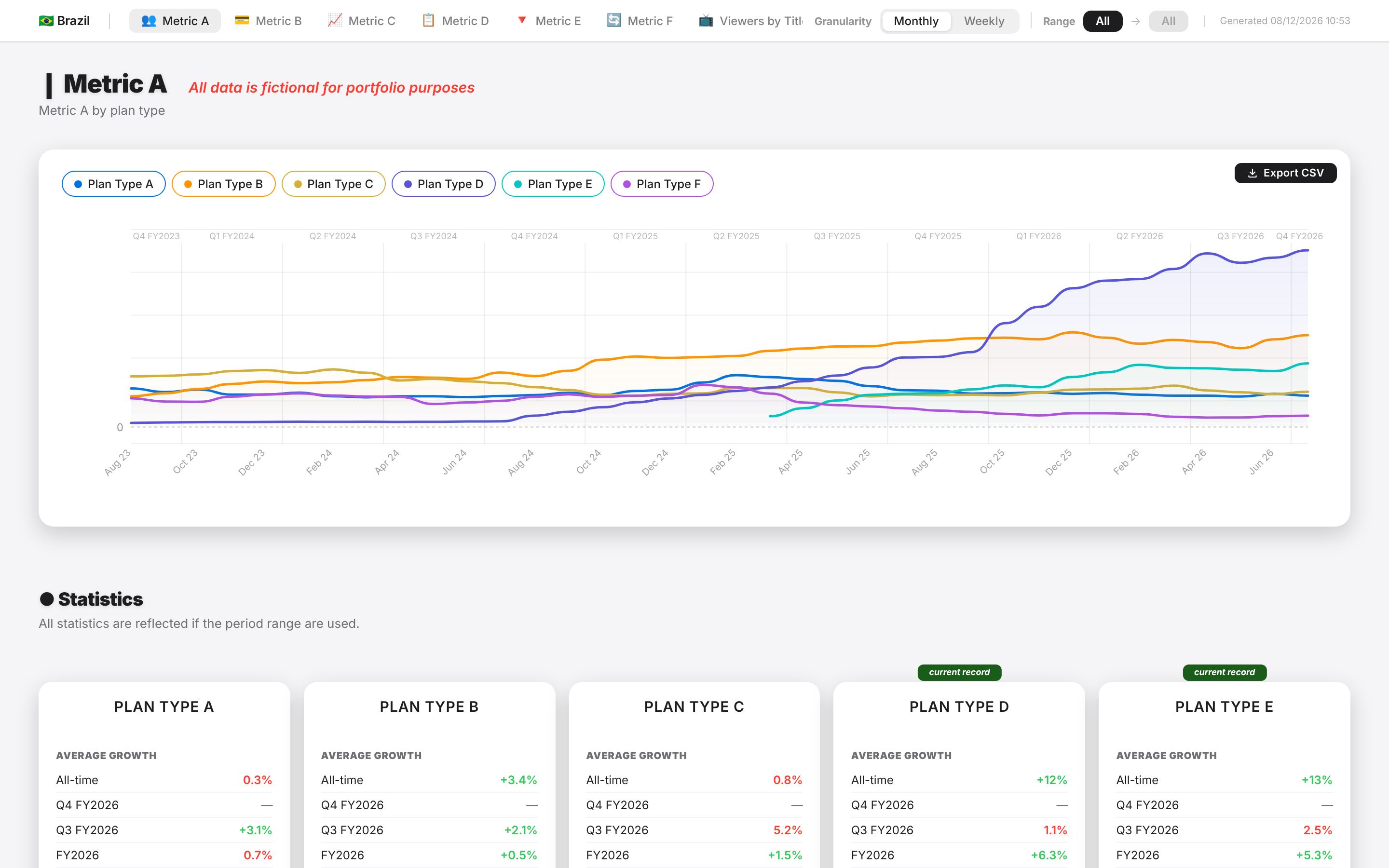Toggle Plan Type B series in legend
The width and height of the screenshot is (1389, 868).
point(223,184)
